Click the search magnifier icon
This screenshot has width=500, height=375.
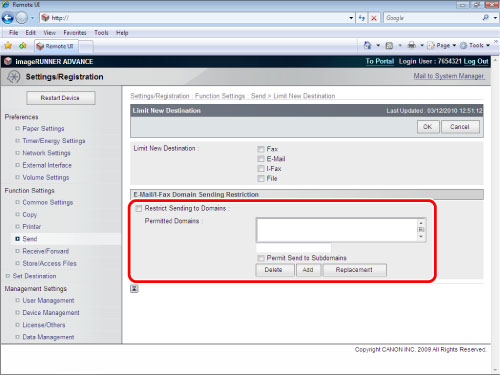tap(486, 18)
